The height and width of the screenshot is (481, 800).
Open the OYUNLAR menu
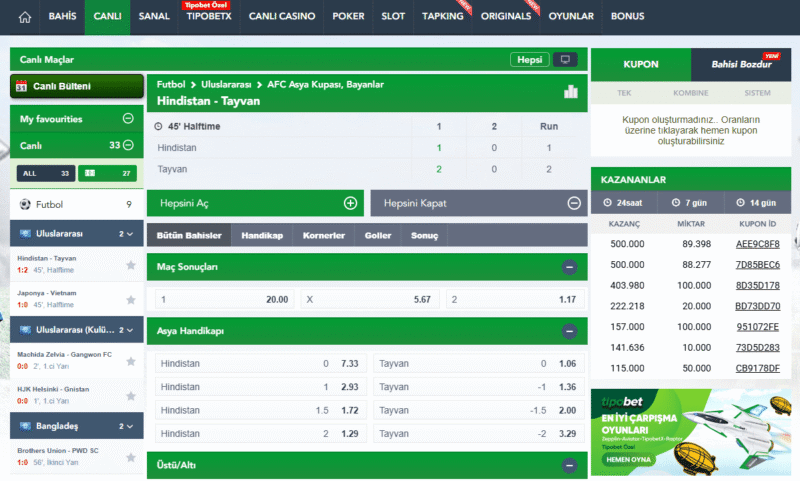[x=571, y=16]
